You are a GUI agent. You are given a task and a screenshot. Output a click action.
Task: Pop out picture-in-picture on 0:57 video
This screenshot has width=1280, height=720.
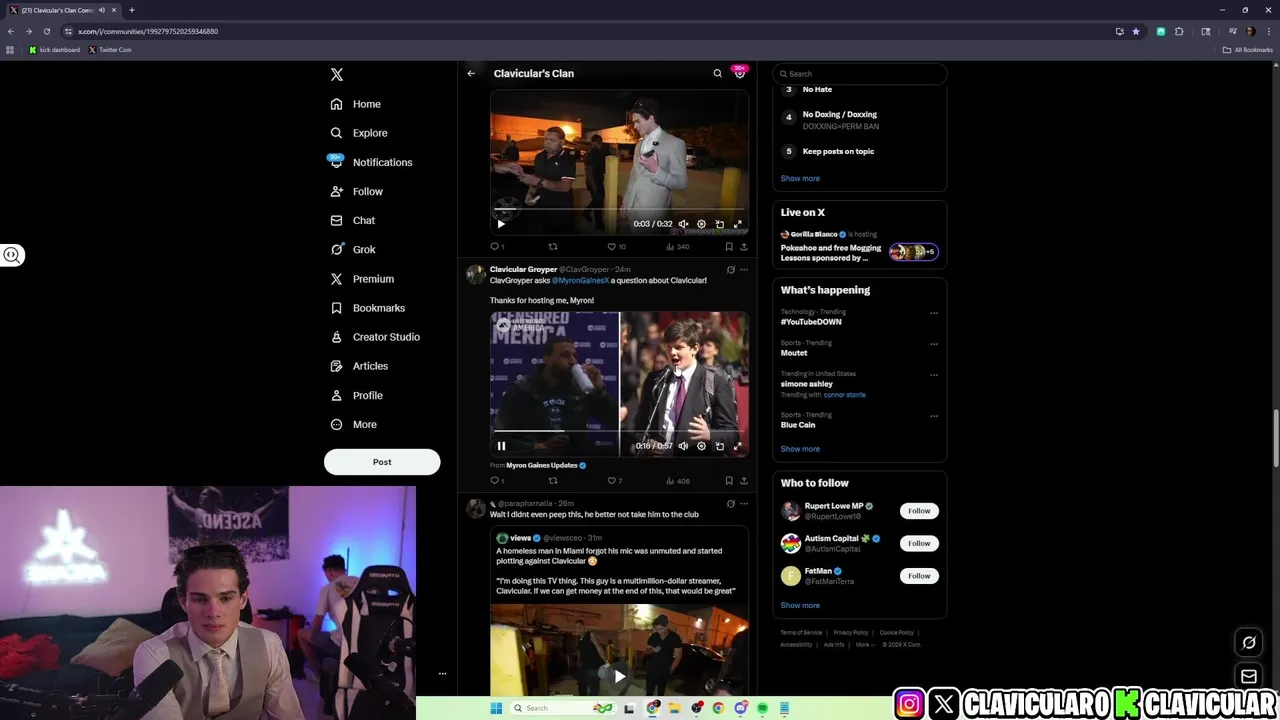719,446
